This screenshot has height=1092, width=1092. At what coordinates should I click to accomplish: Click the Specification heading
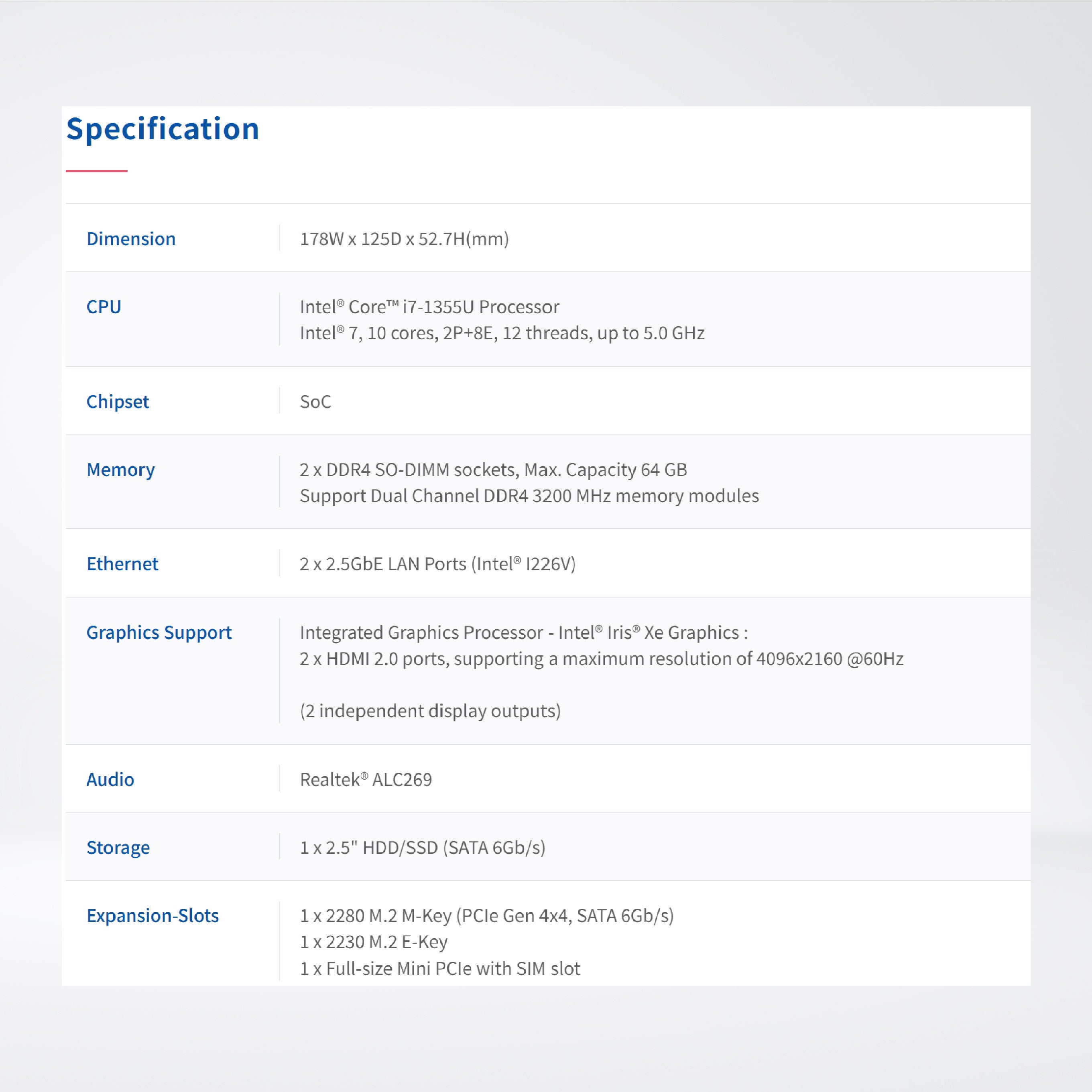pyautogui.click(x=162, y=129)
